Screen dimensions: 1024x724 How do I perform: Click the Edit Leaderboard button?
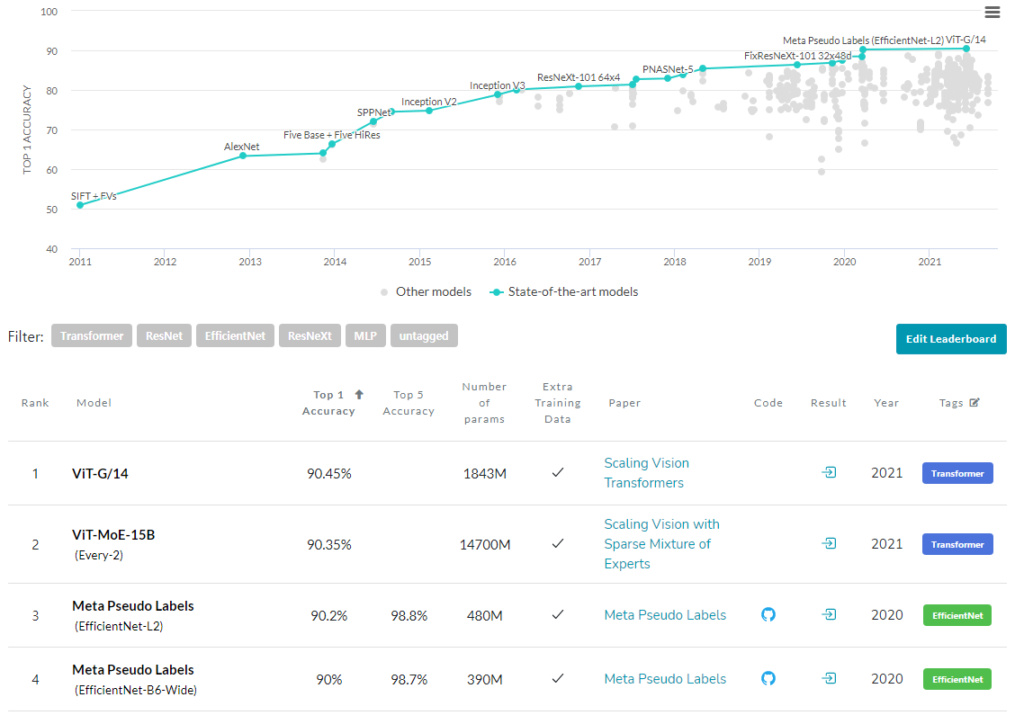pyautogui.click(x=950, y=339)
